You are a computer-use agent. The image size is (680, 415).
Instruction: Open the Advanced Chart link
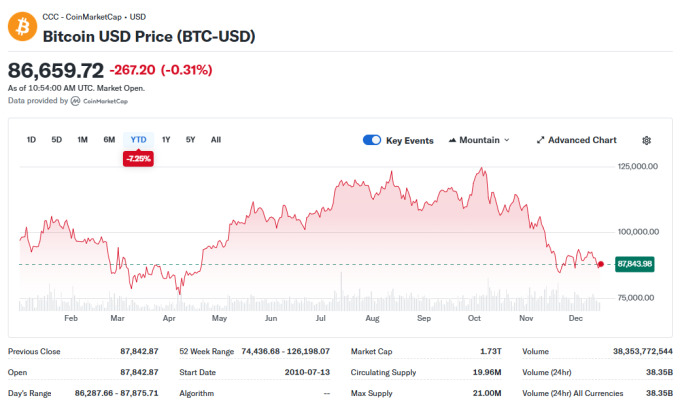(582, 141)
